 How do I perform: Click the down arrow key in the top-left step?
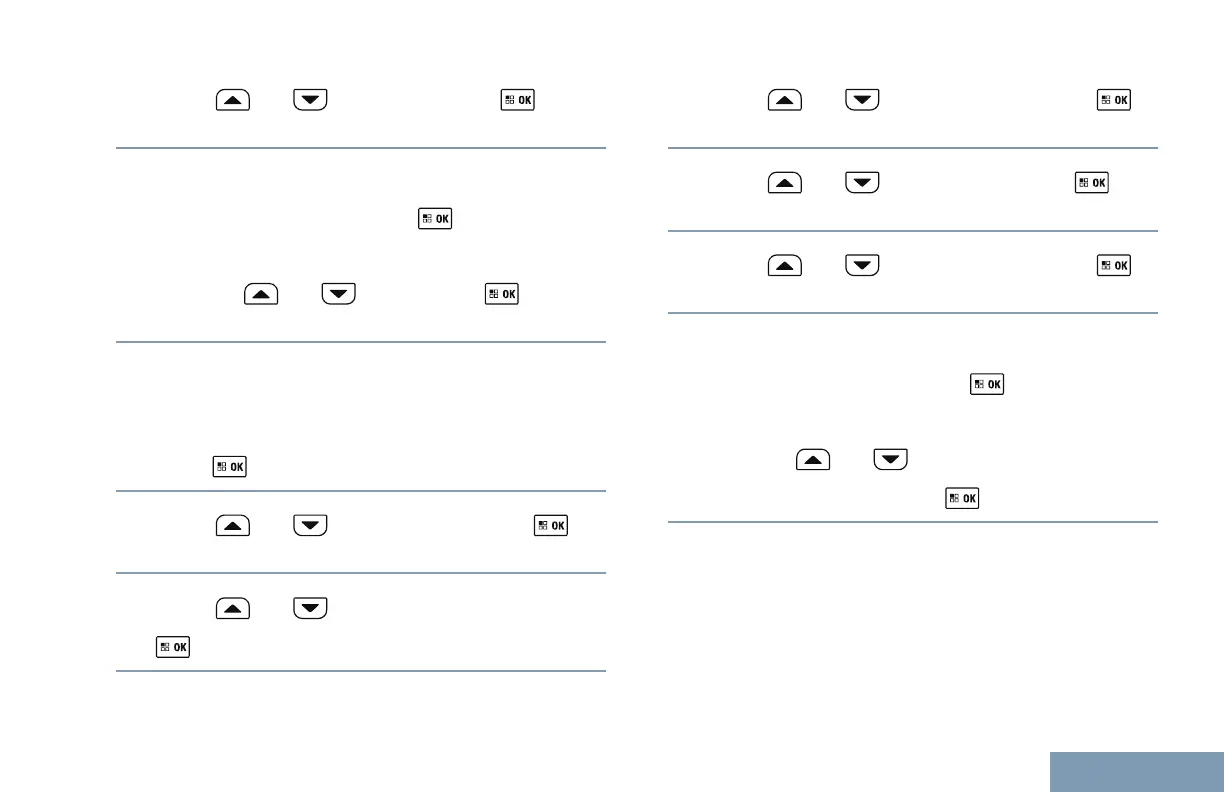[310, 101]
